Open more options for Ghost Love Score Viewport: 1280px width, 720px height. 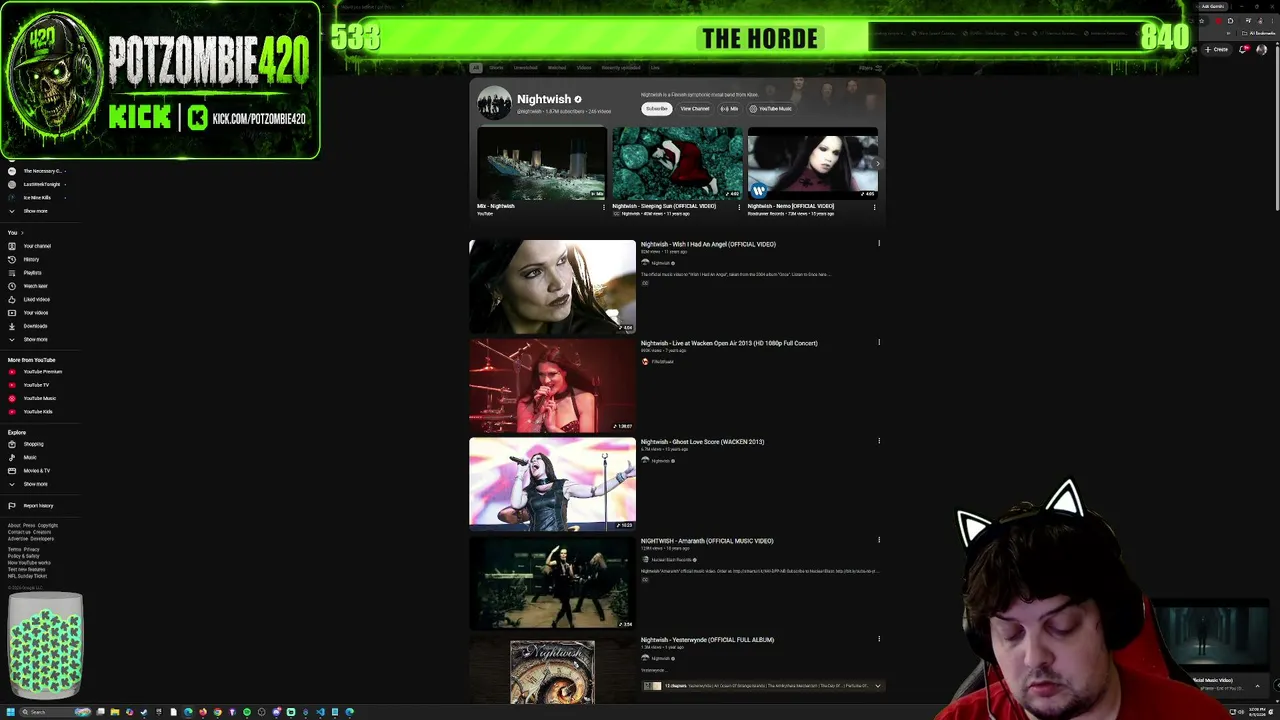point(879,441)
